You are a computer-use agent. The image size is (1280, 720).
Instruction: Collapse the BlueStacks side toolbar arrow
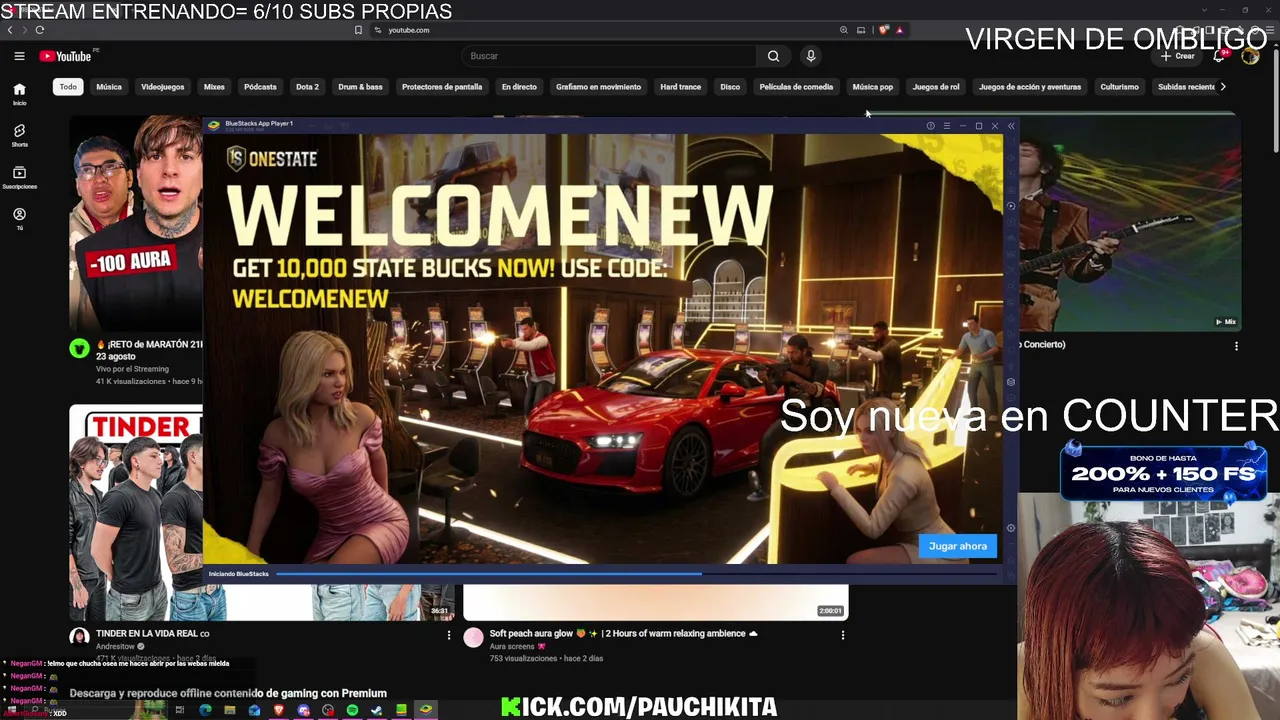coord(1011,126)
